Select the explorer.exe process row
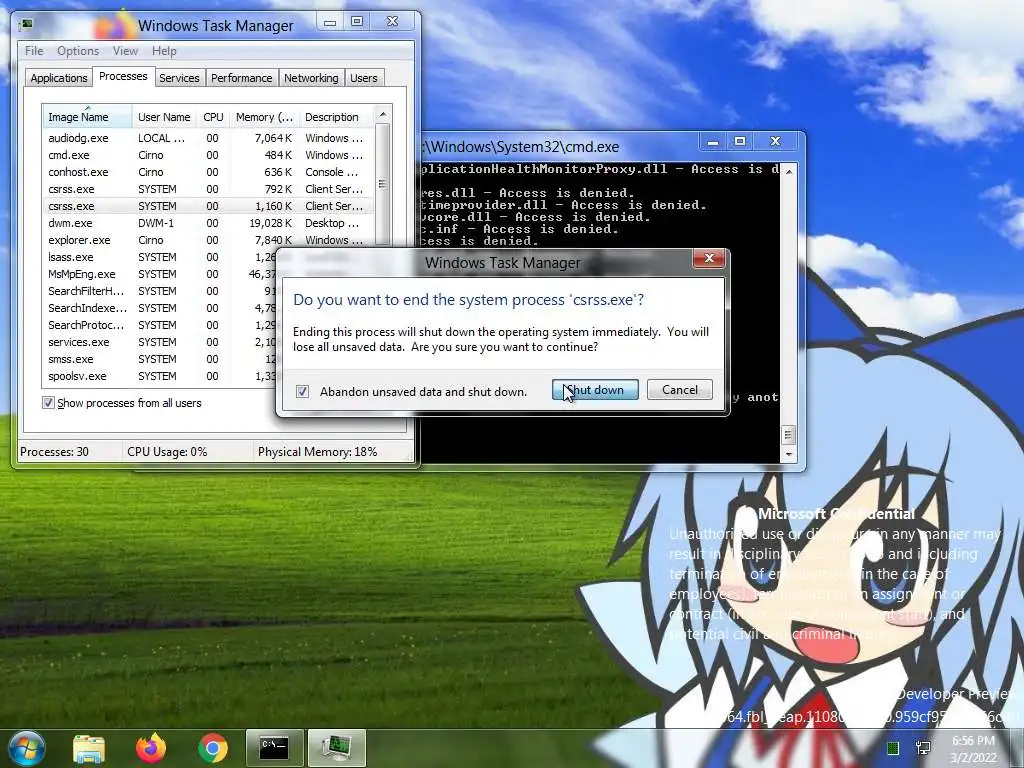This screenshot has height=768, width=1024. (x=209, y=240)
